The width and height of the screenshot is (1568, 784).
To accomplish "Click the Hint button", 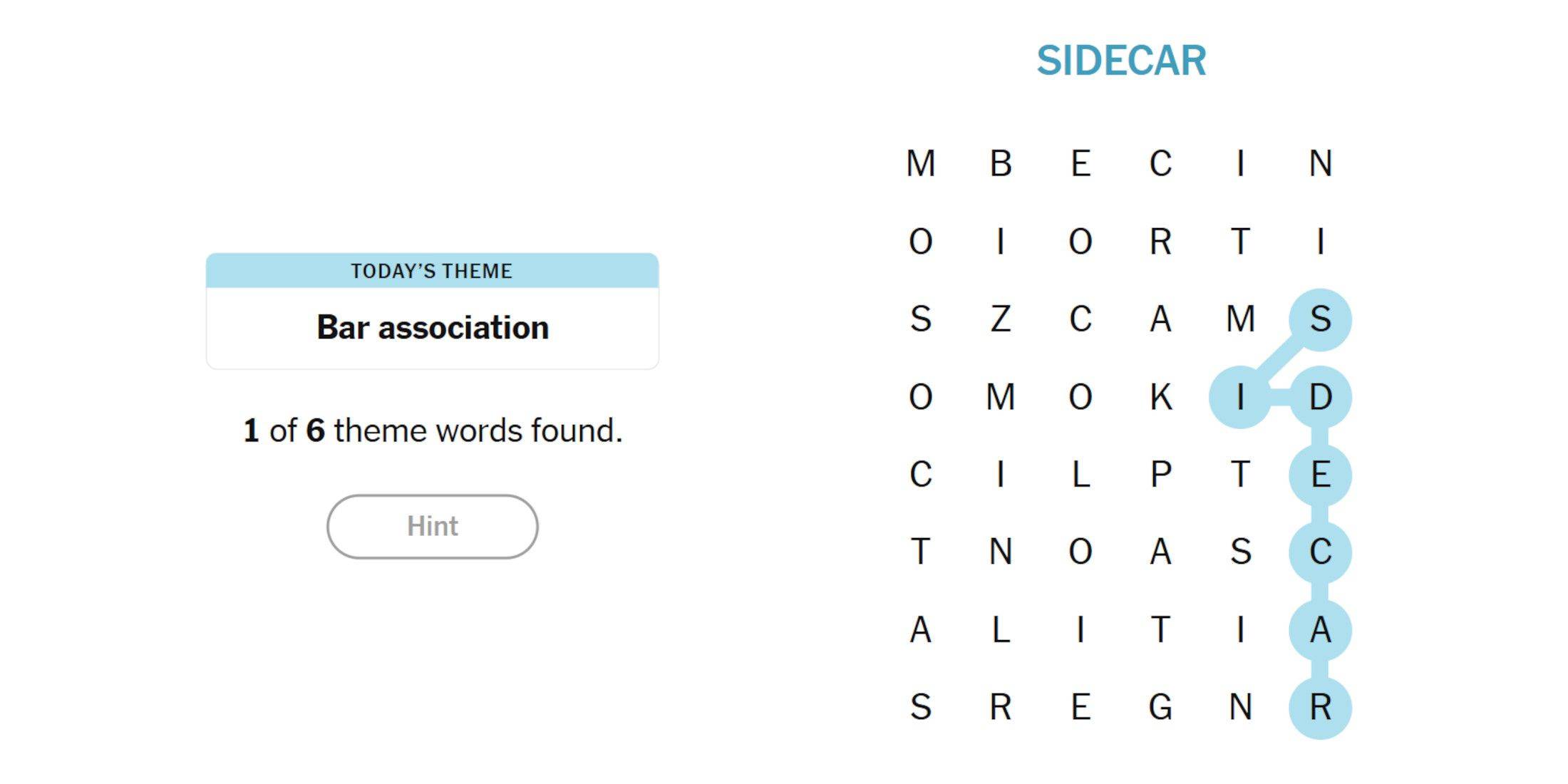I will pyautogui.click(x=433, y=527).
